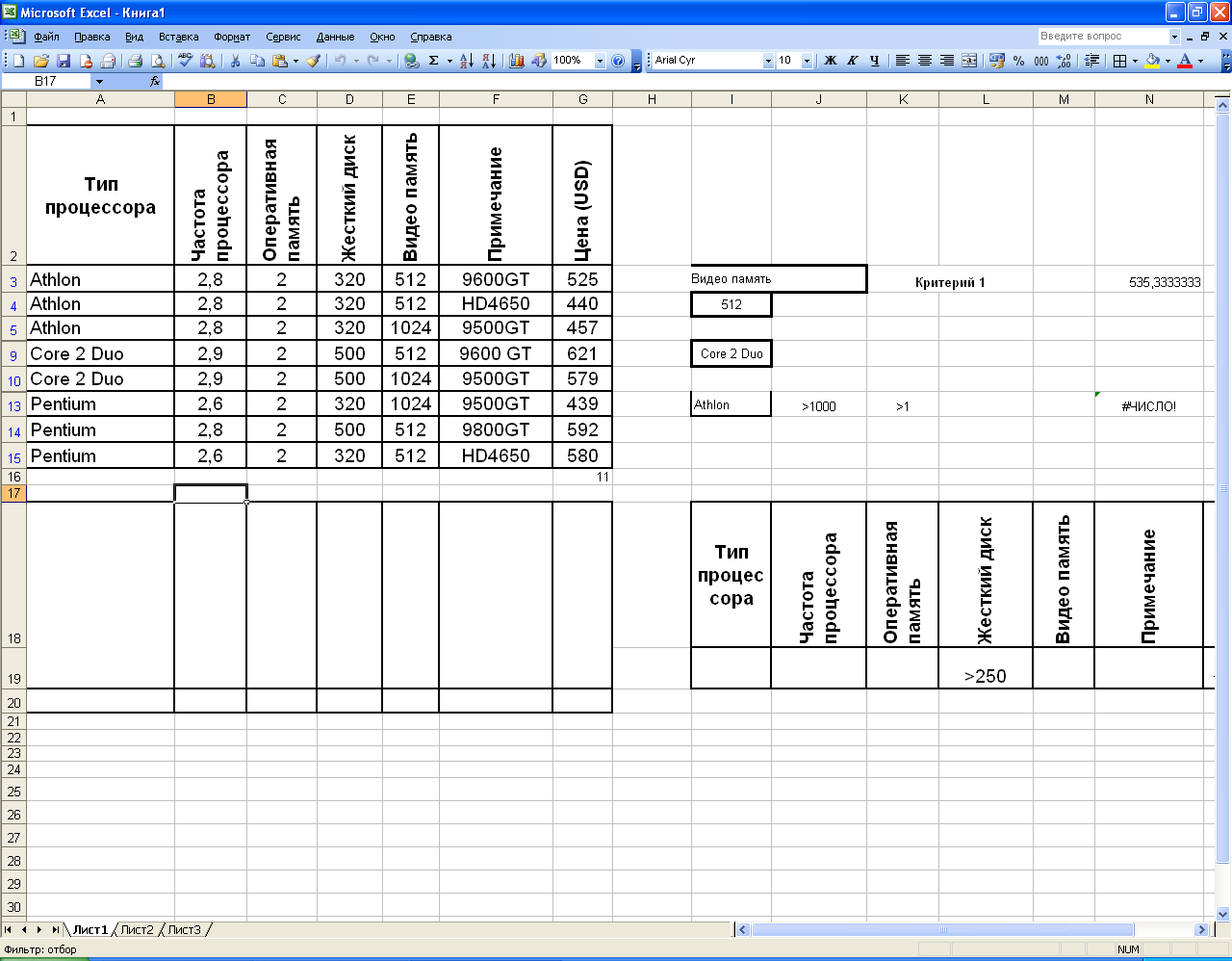Toggle bold (Ж) formatting

point(831,61)
